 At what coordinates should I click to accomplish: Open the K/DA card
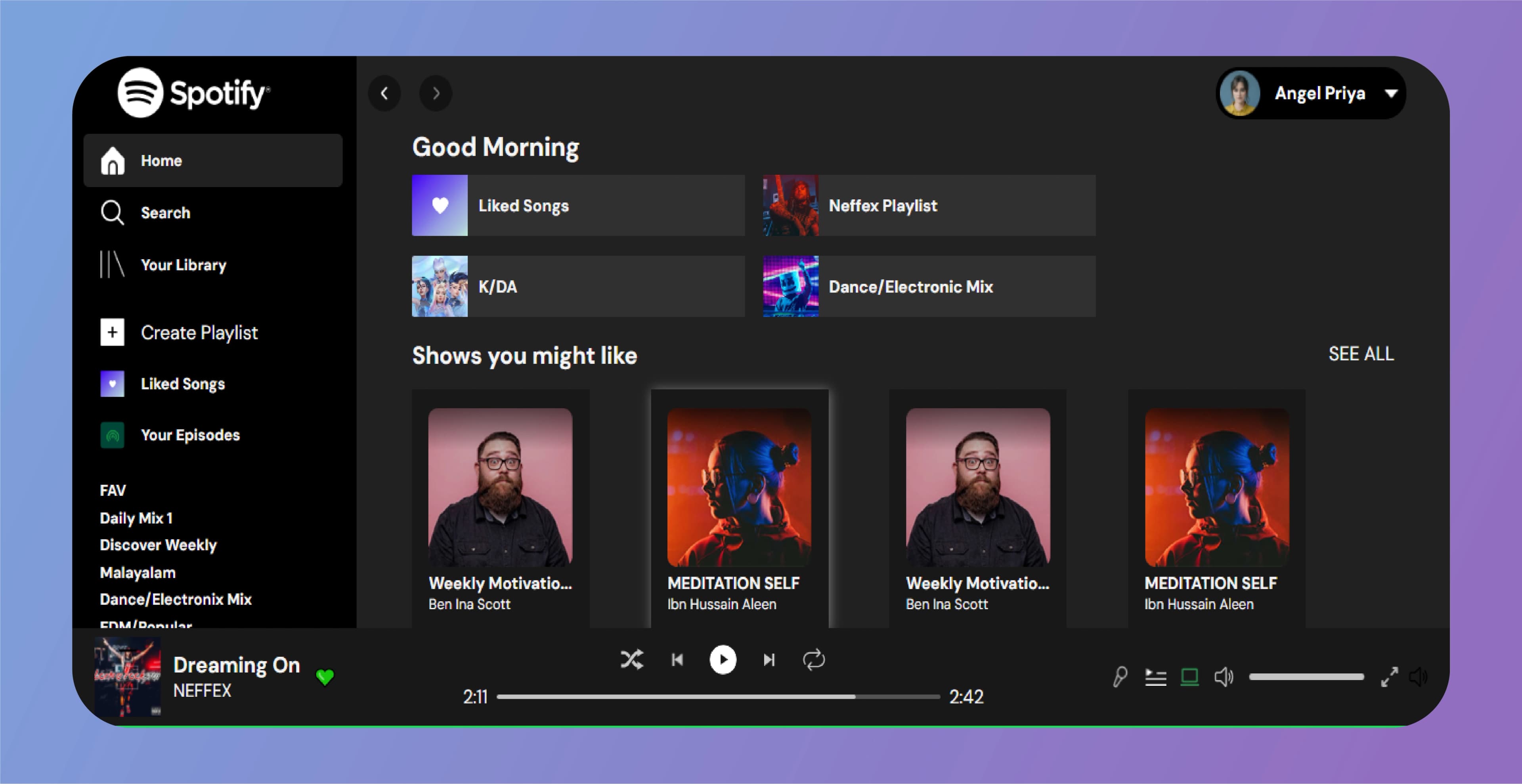click(578, 287)
